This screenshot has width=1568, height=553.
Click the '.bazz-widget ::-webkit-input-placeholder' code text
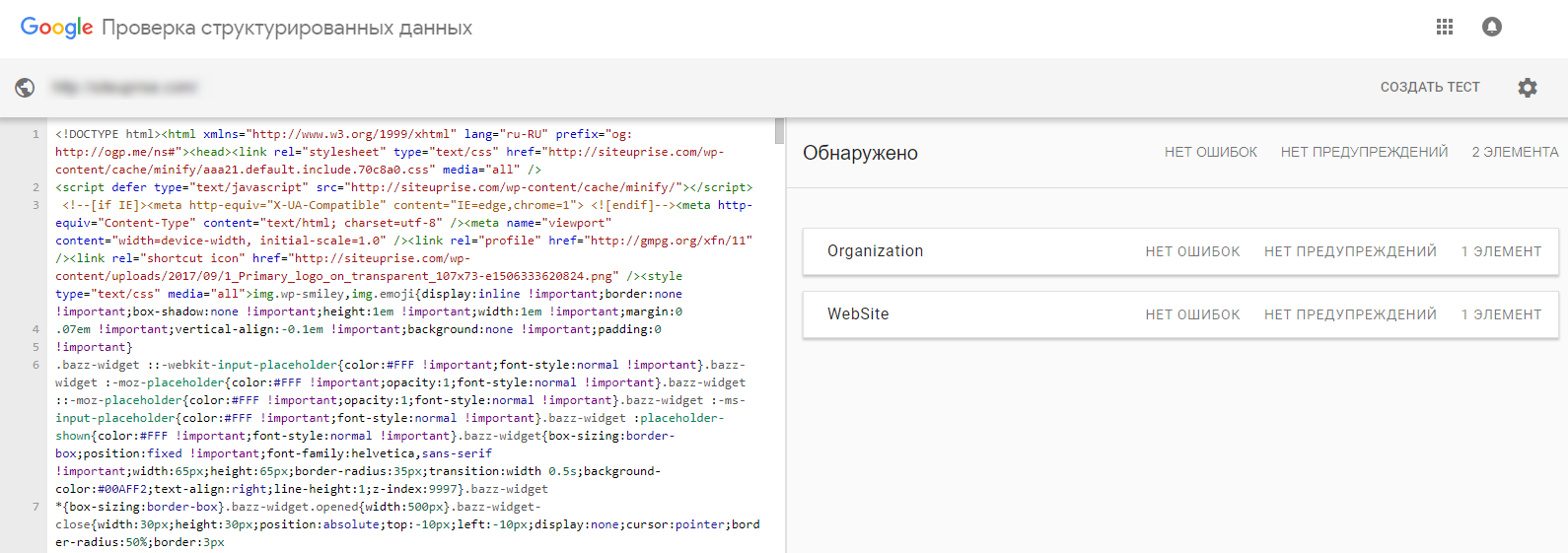196,365
